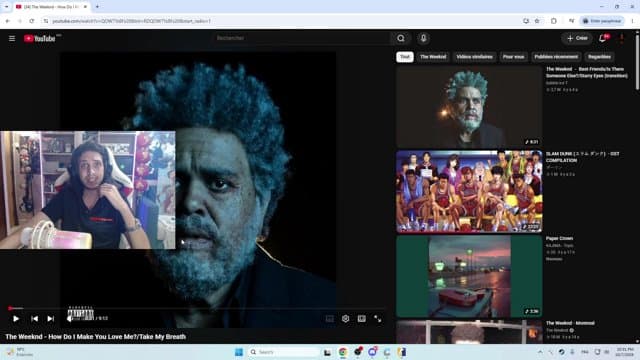Enter fullscreen mode

click(378, 319)
